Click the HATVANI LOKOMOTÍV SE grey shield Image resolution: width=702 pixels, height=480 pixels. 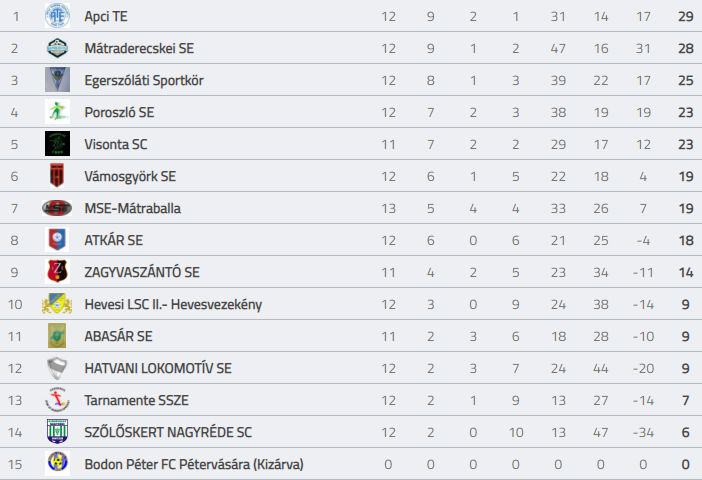pyautogui.click(x=57, y=368)
